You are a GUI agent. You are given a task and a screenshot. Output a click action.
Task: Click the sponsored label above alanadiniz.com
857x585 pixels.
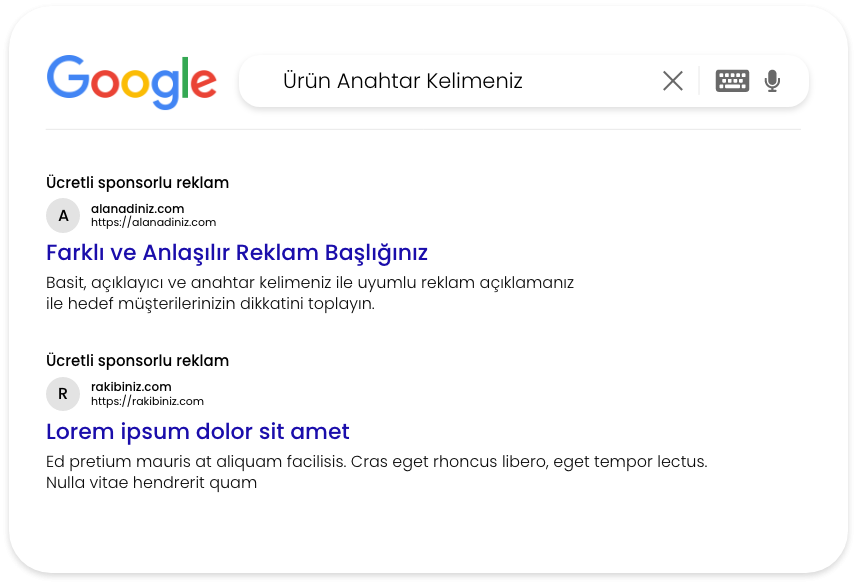click(137, 182)
